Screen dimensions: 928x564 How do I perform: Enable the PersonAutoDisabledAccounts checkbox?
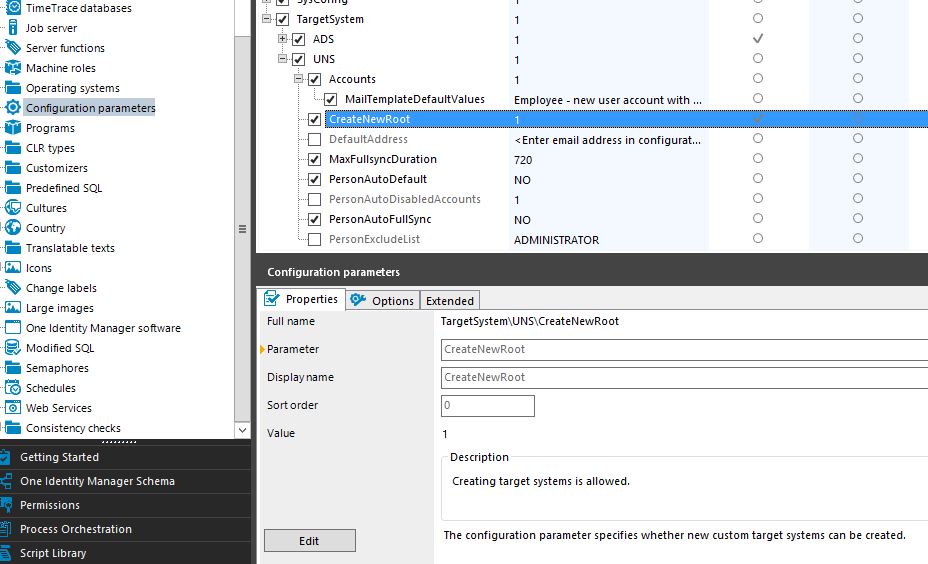coord(315,199)
